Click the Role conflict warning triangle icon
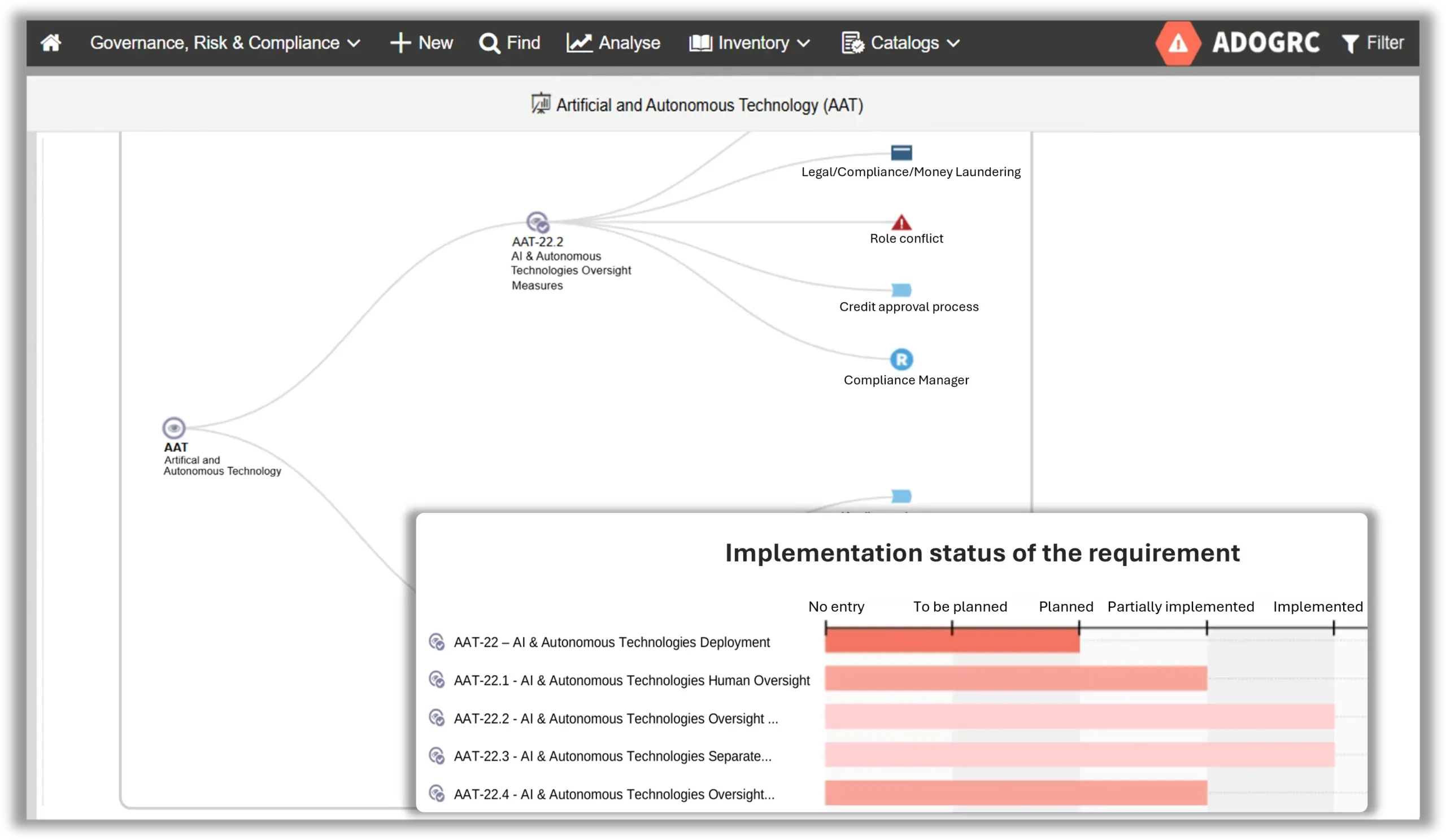 pos(901,222)
